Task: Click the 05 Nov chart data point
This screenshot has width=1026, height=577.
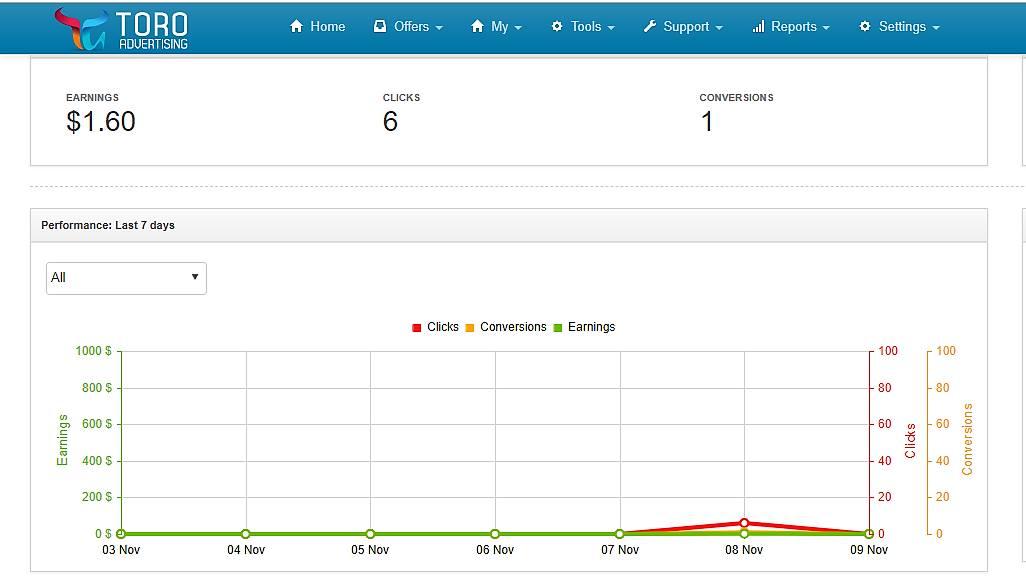Action: point(370,534)
